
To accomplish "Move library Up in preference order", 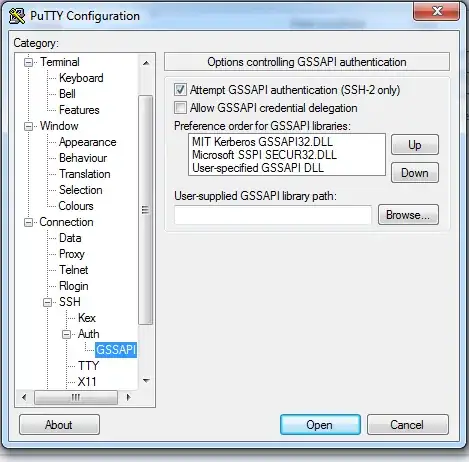I will [x=415, y=145].
